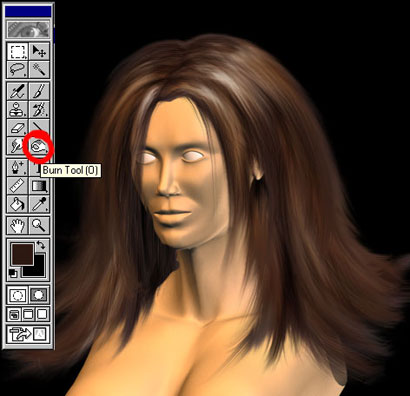This screenshot has height=396, width=410.
Task: Select the Eraser tool
Action: [x=18, y=128]
